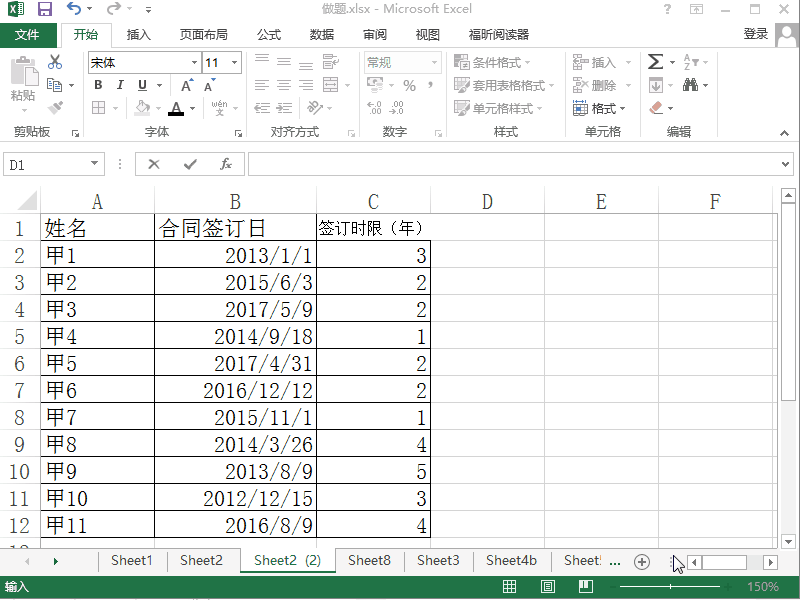Click the fx Insert Function button

[x=225, y=164]
